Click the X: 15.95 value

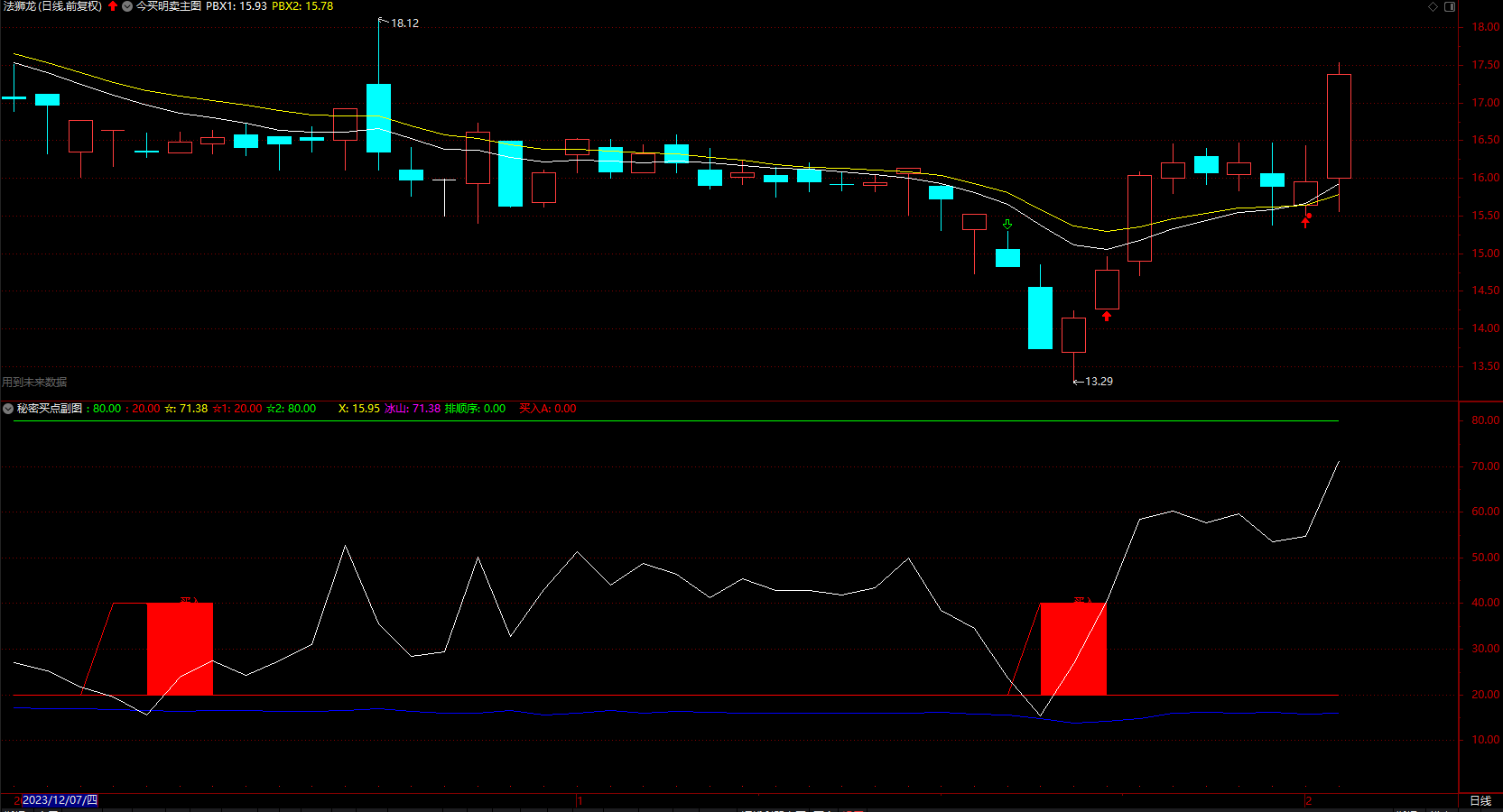[359, 409]
